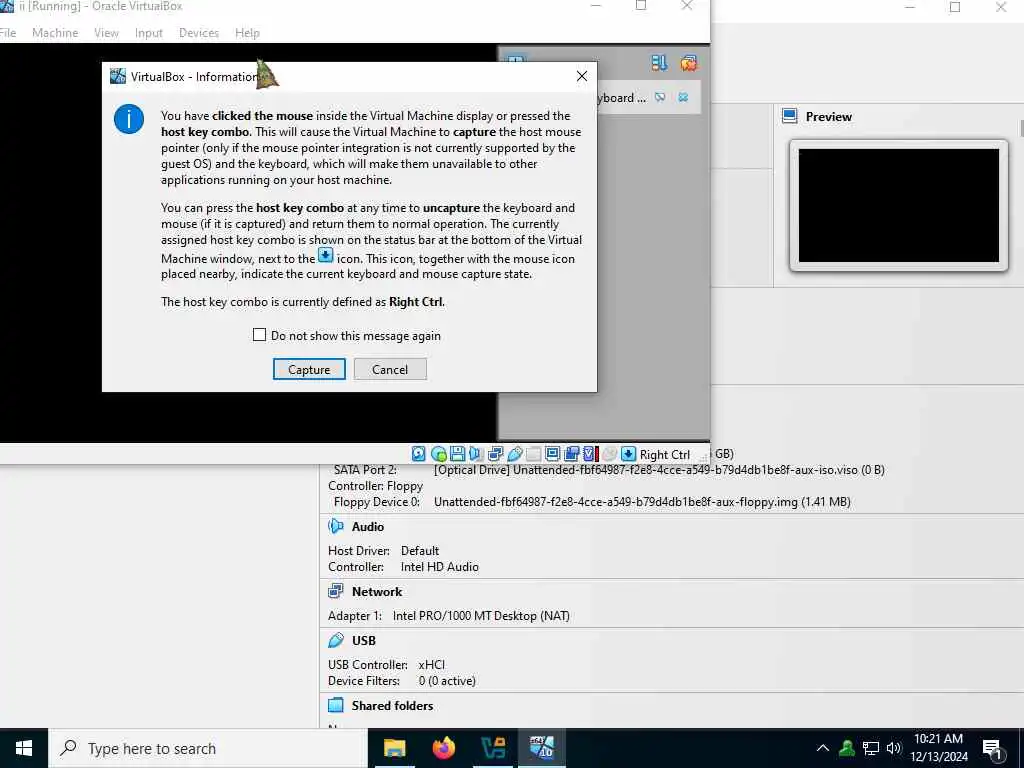
Task: Click the running VM taskbar icon
Action: [542, 748]
